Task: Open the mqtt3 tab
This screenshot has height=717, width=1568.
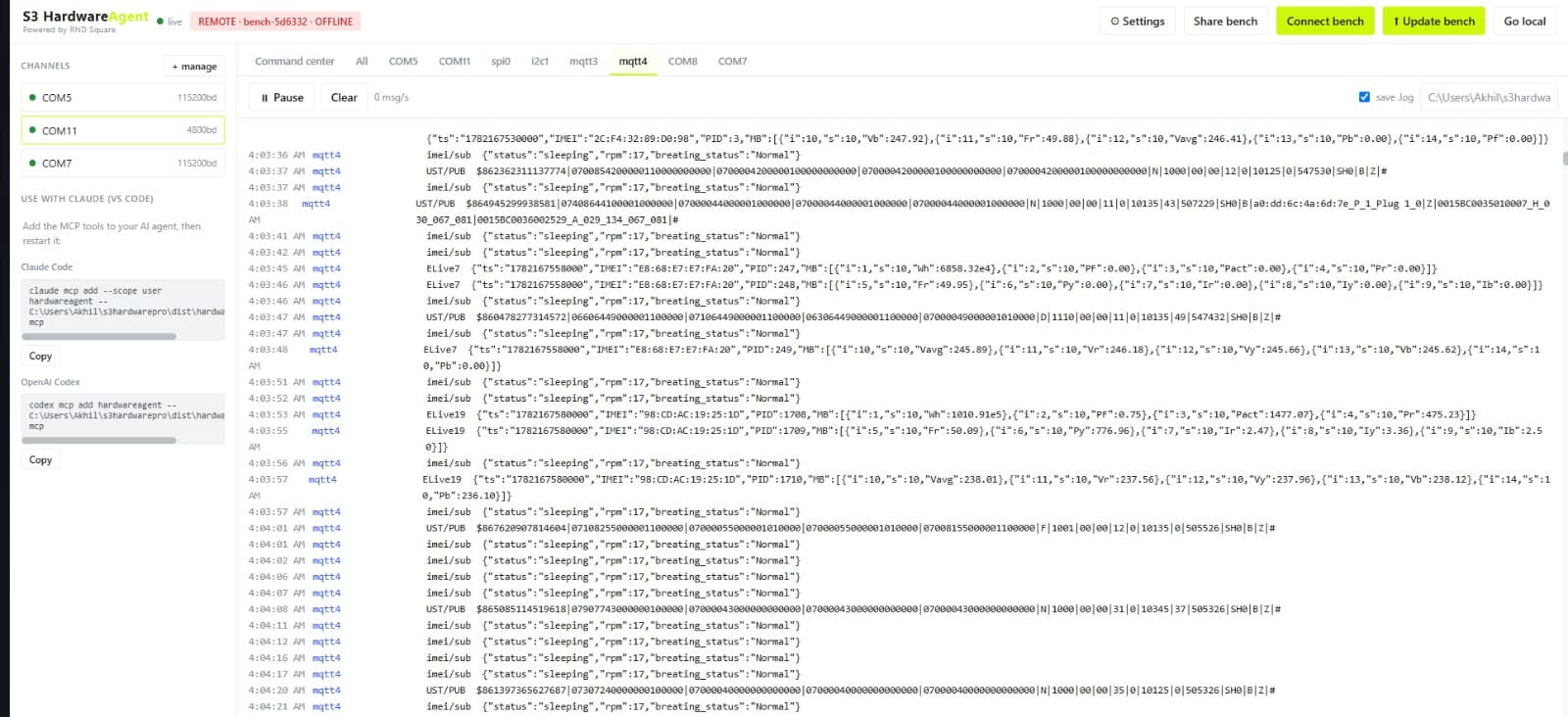Action: coord(583,61)
